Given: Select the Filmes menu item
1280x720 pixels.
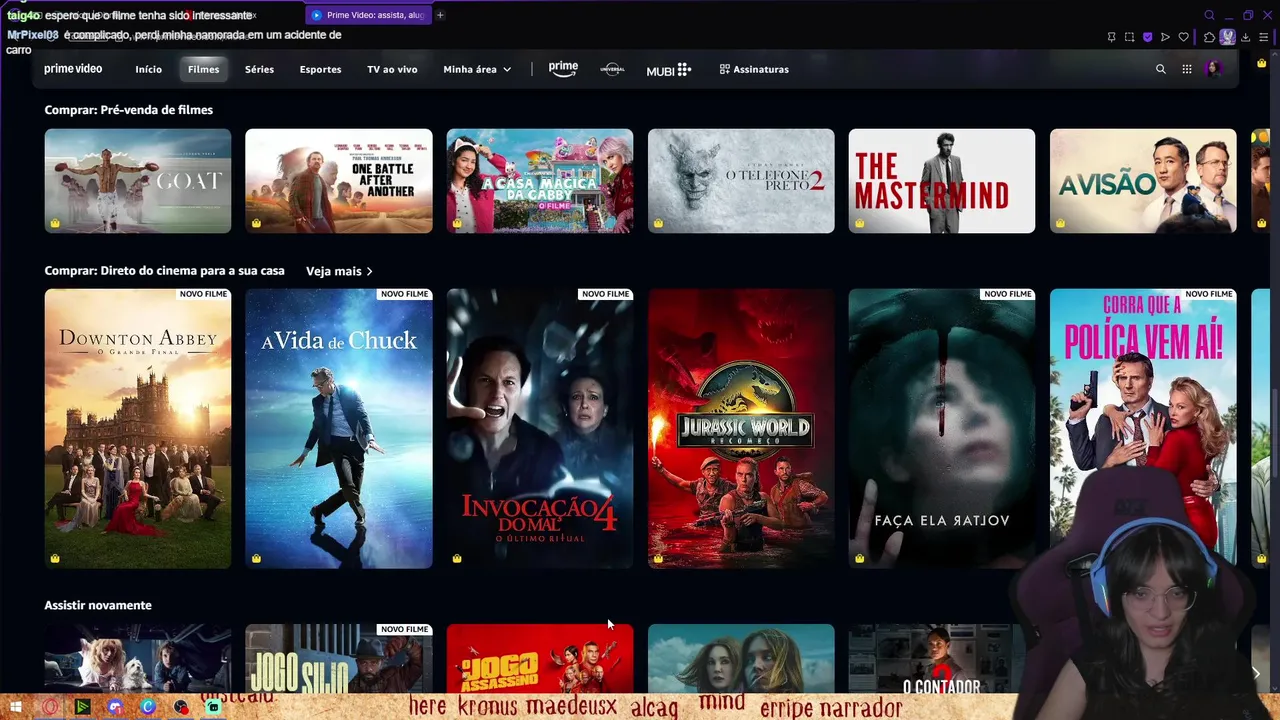Looking at the screenshot, I should point(203,69).
